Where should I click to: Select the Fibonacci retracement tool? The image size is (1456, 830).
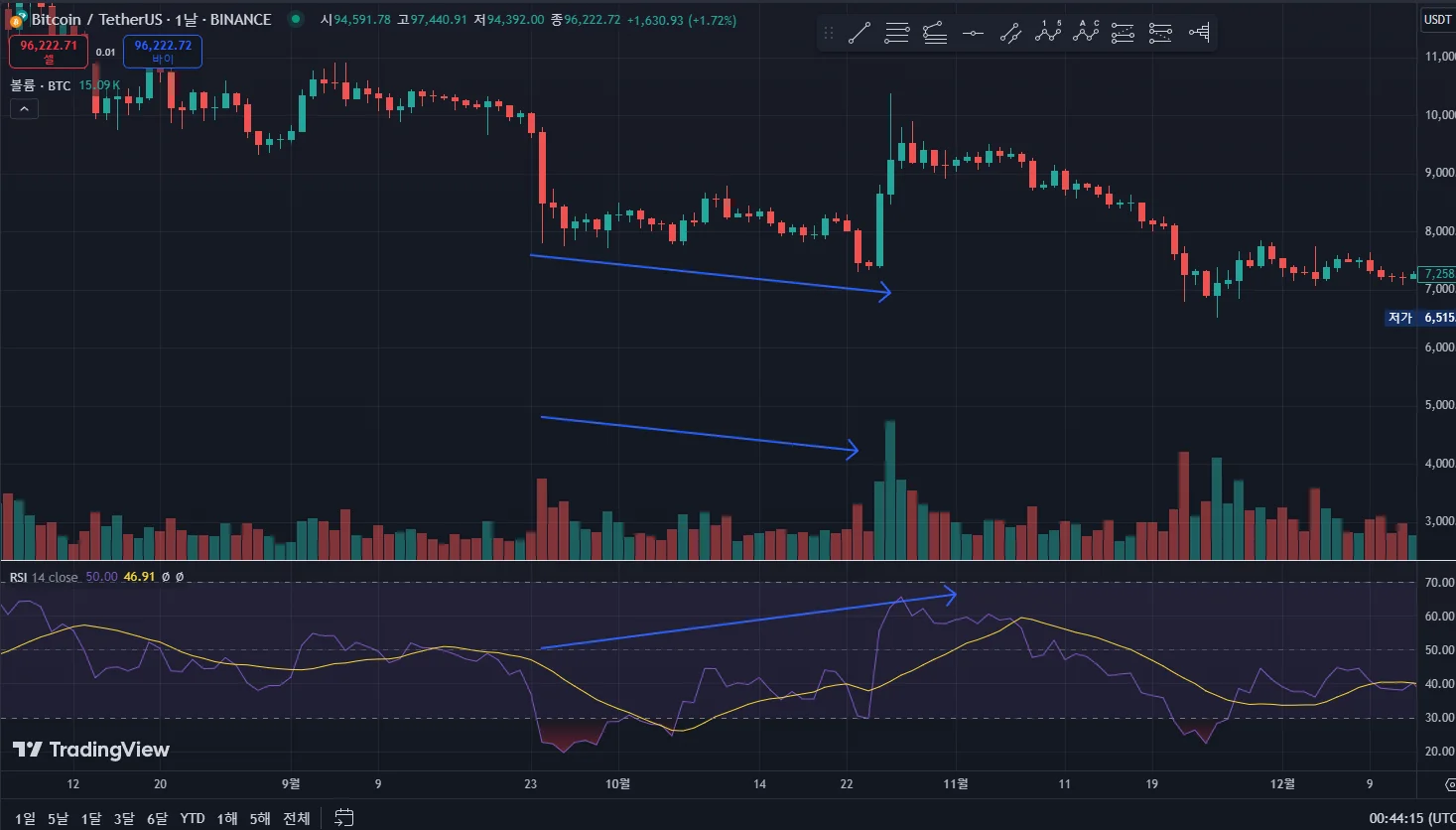point(1161,34)
